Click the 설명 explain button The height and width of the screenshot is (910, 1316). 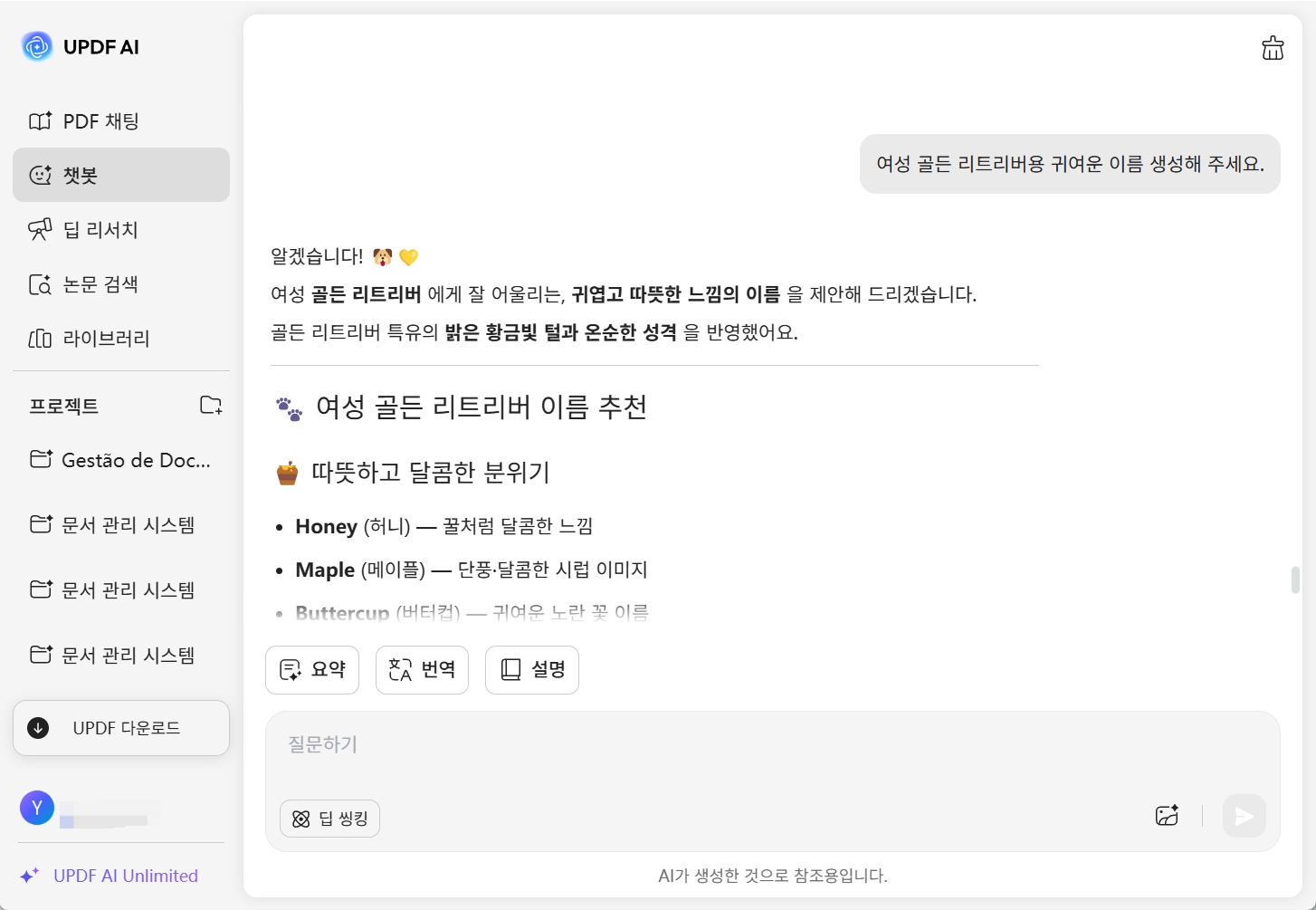pos(532,669)
